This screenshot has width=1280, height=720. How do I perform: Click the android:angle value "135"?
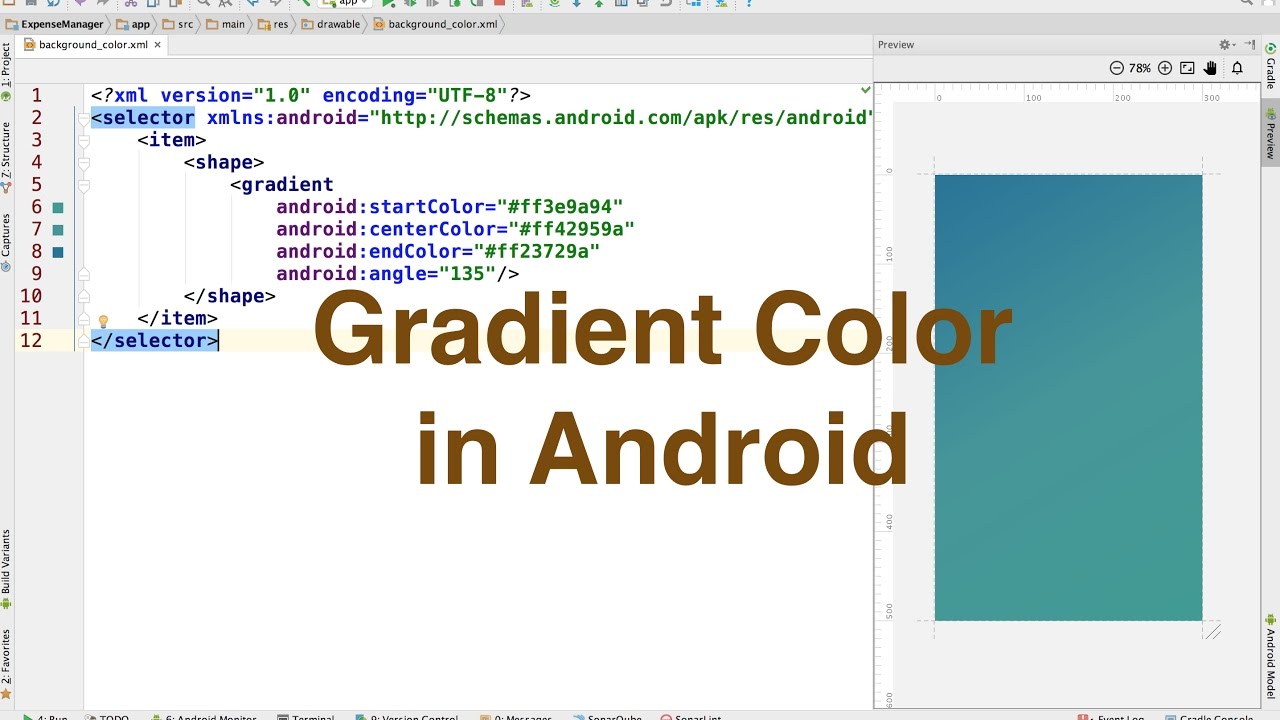[x=468, y=274]
